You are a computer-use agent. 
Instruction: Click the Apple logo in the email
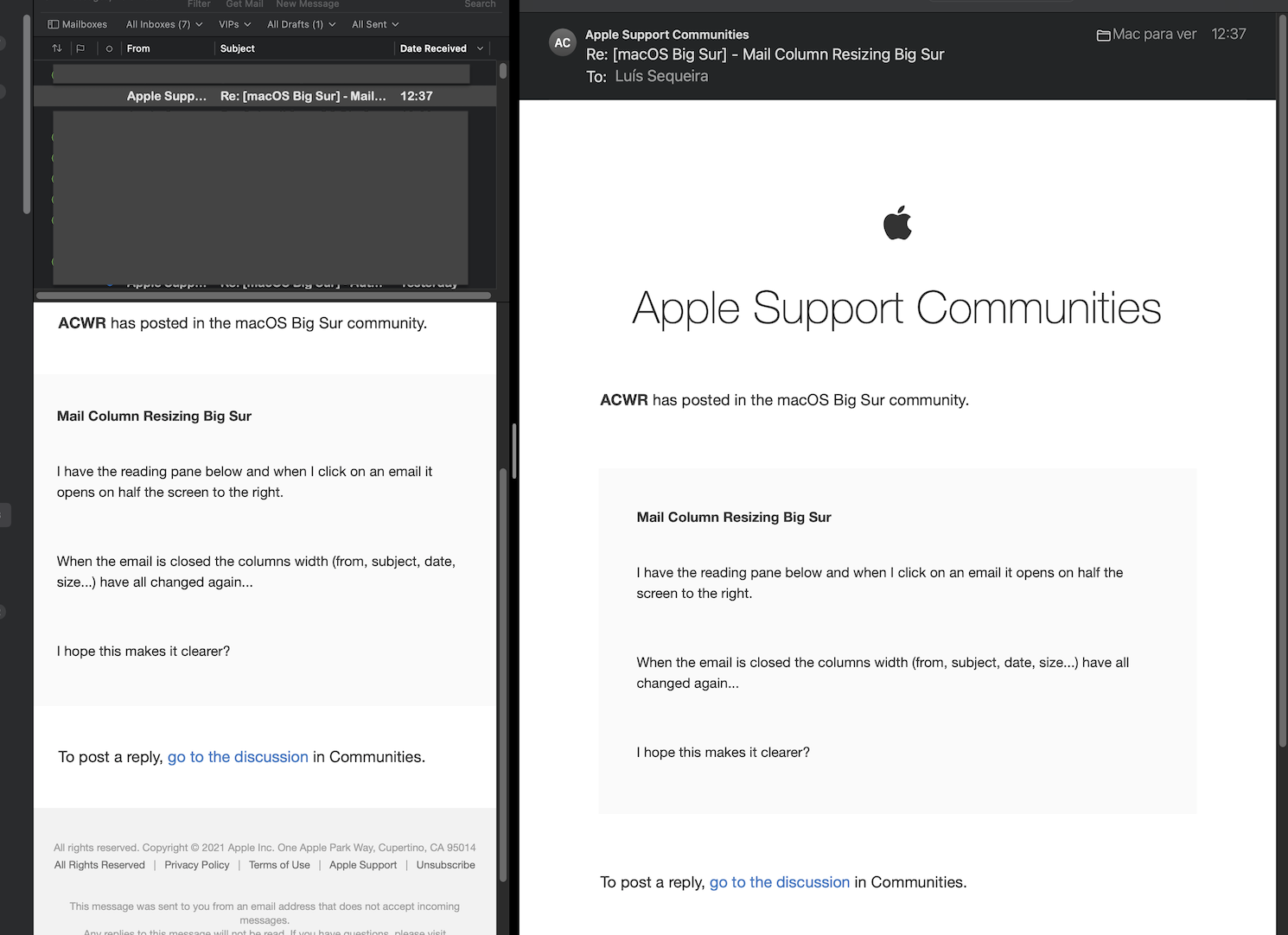[x=897, y=222]
